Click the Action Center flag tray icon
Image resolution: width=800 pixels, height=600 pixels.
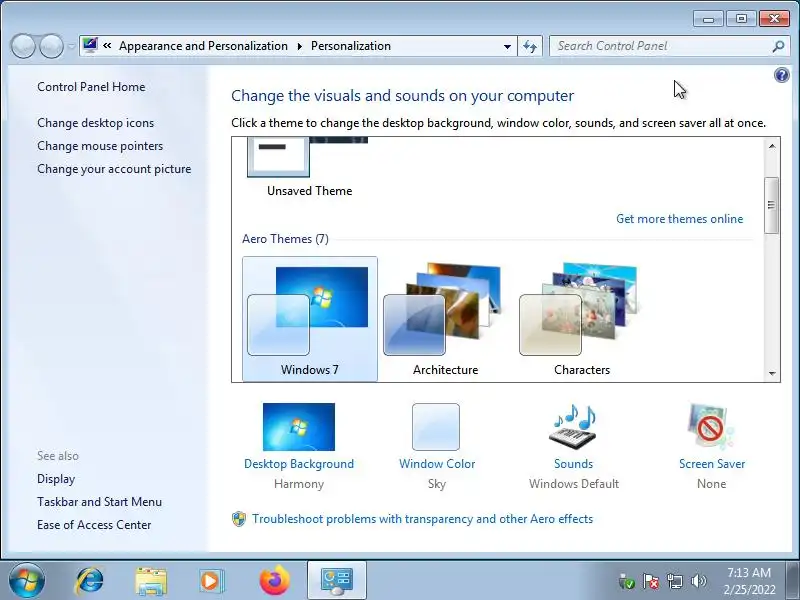pos(651,581)
